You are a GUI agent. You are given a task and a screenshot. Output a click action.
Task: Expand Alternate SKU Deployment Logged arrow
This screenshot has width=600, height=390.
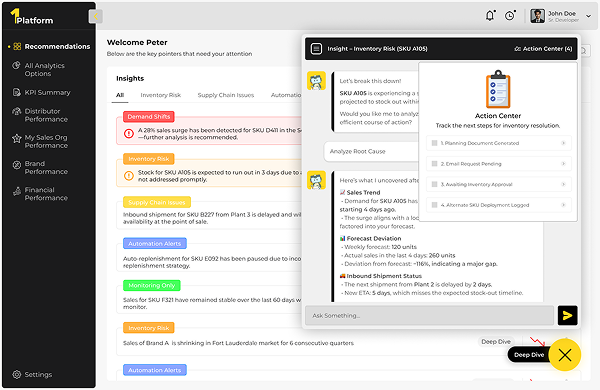pyautogui.click(x=563, y=205)
